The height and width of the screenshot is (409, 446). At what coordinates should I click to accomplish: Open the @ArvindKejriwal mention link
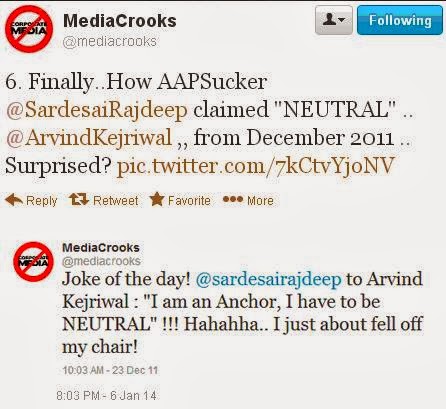pyautogui.click(x=89, y=137)
